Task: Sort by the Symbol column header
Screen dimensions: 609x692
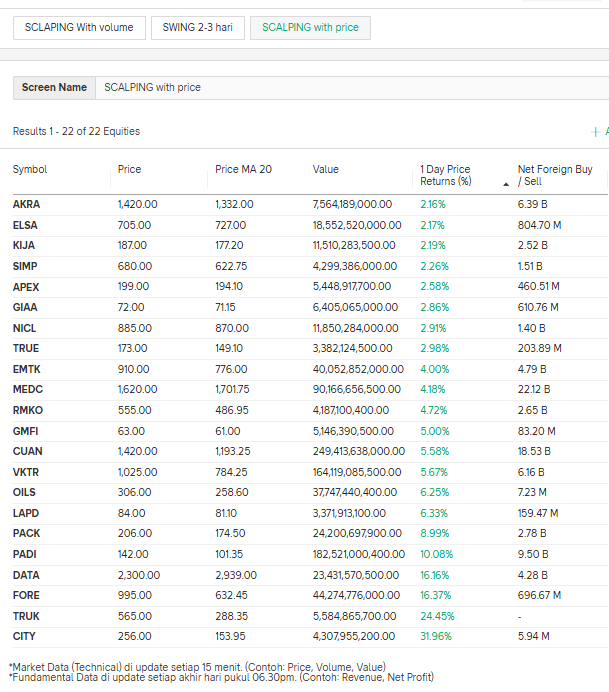Action: point(30,169)
